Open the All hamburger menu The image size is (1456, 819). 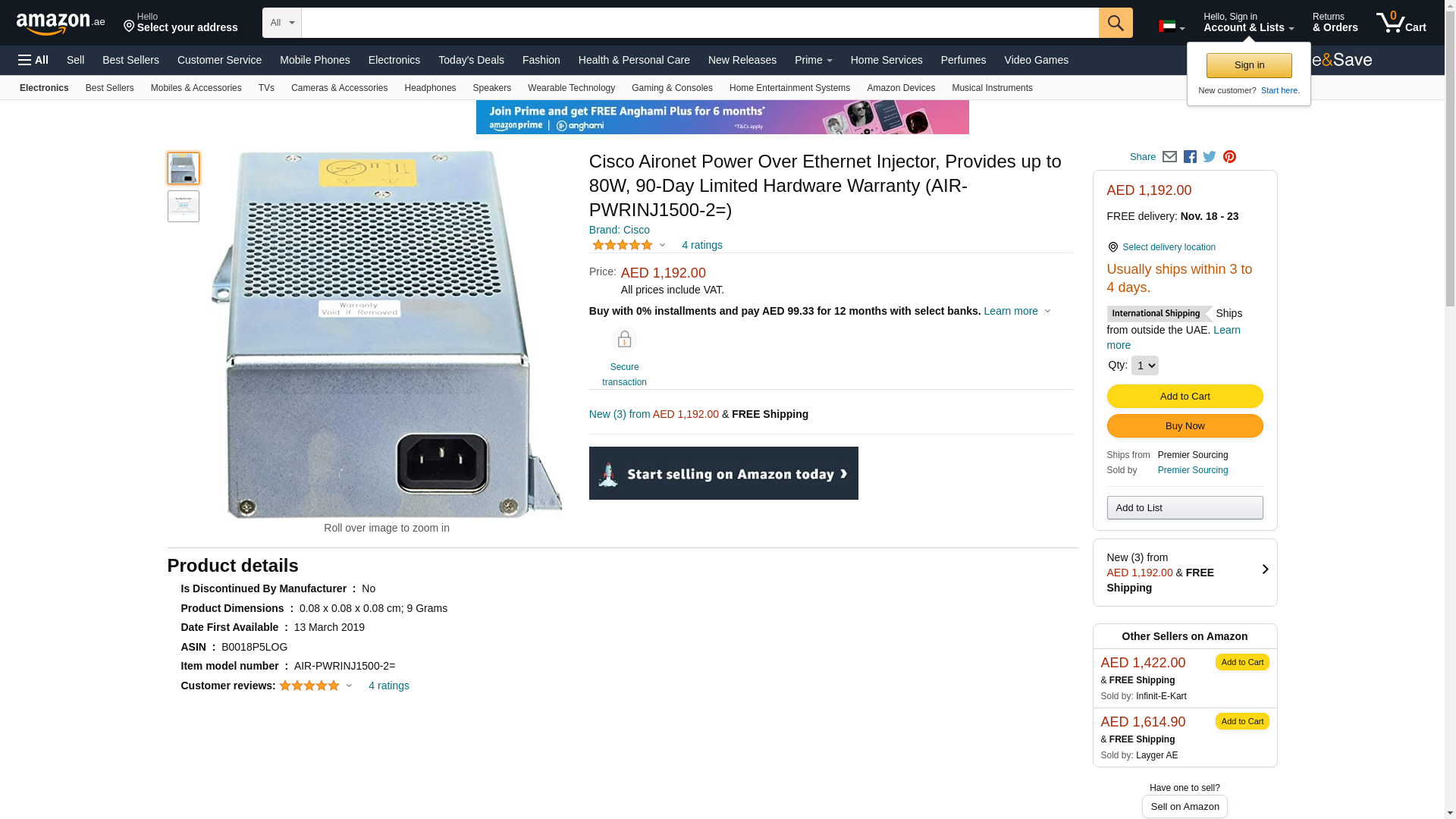(33, 60)
